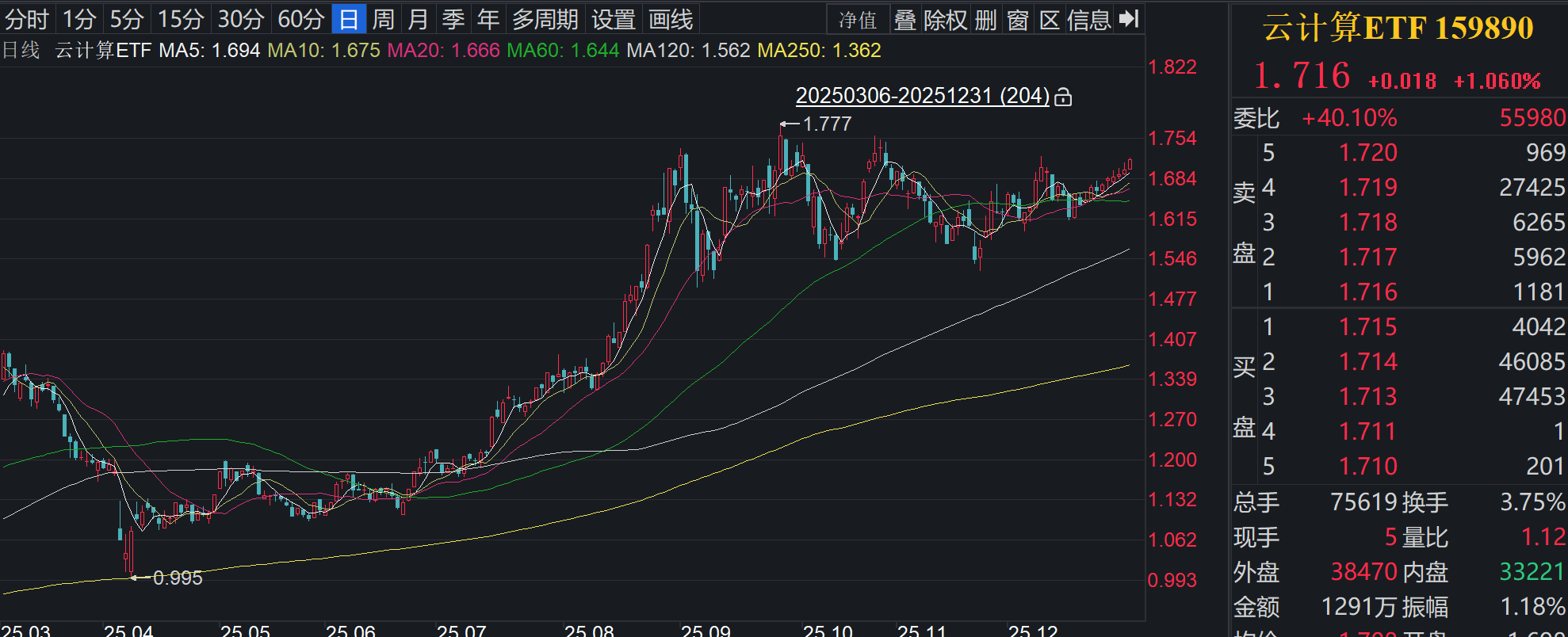Image resolution: width=1568 pixels, height=637 pixels.
Task: Open the 设置 settings menu
Action: (613, 19)
